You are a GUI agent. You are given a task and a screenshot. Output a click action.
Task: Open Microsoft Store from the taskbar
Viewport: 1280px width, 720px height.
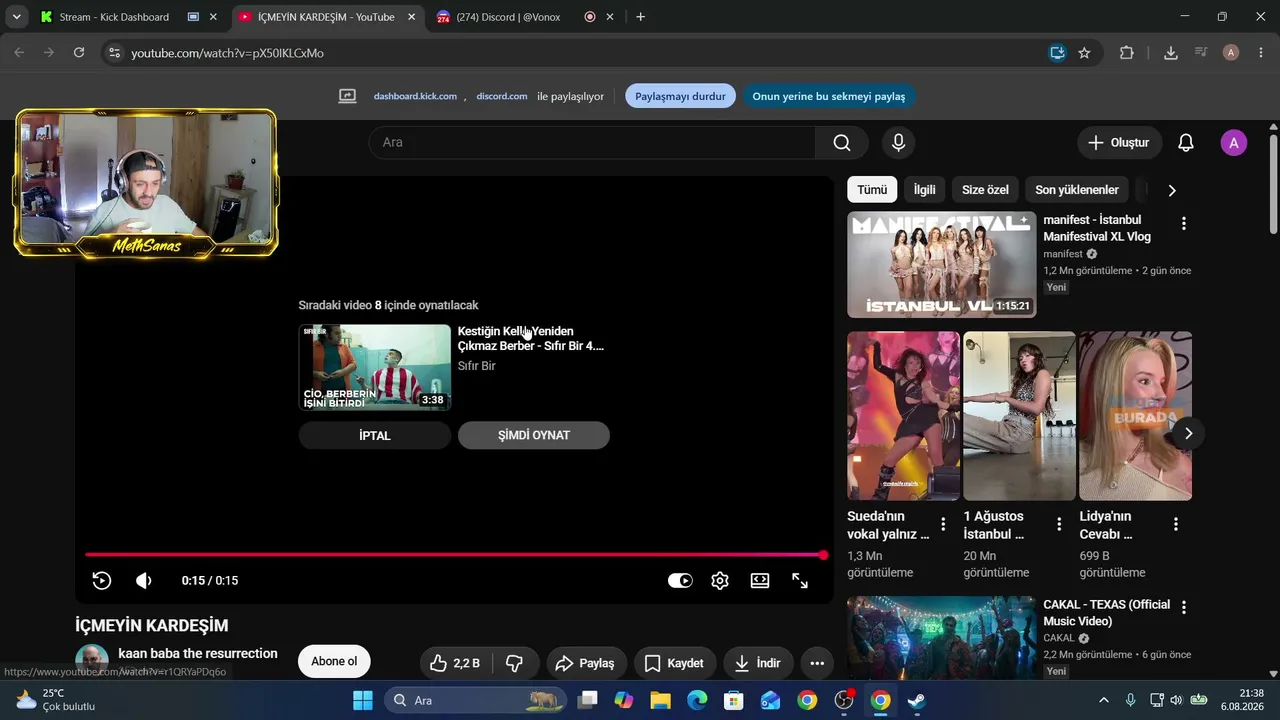click(734, 700)
